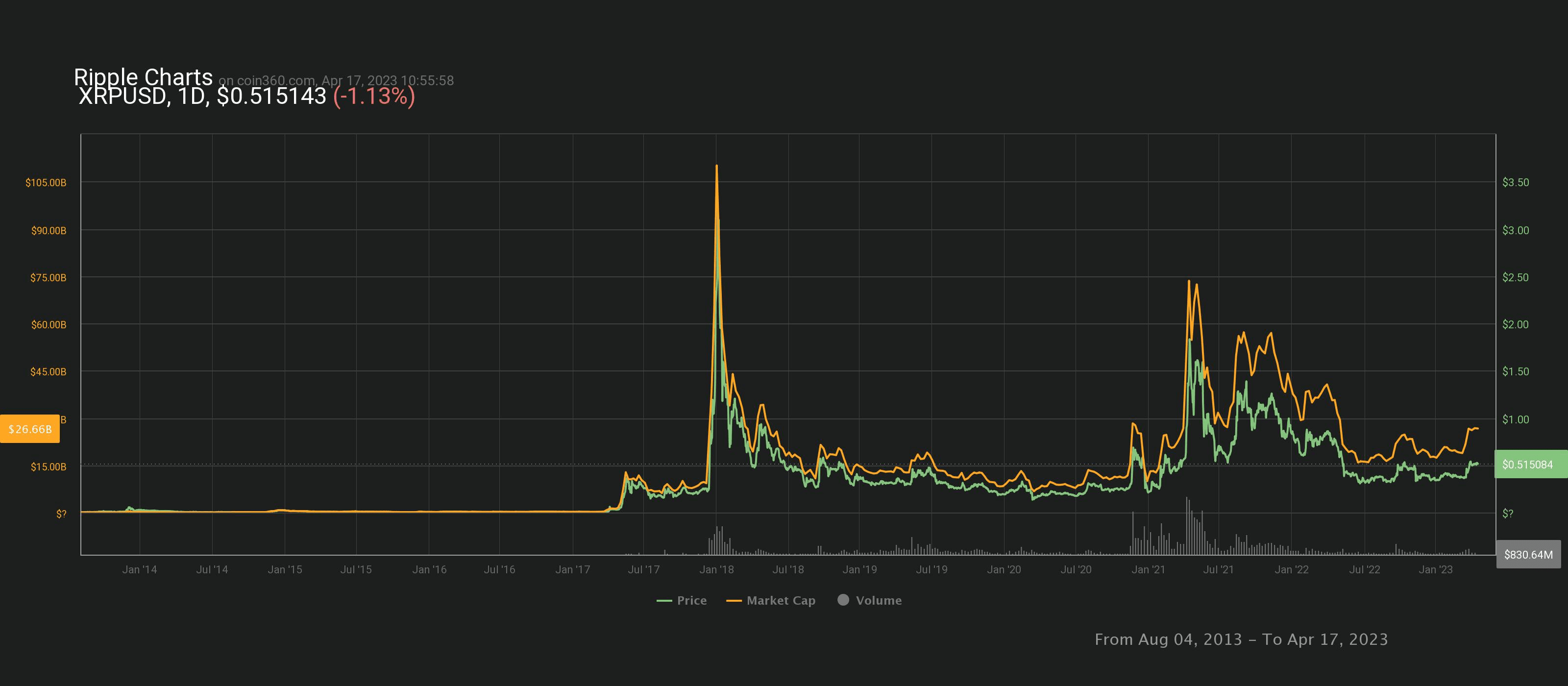
Task: Click the $90.00B market cap axis label
Action: (x=49, y=231)
